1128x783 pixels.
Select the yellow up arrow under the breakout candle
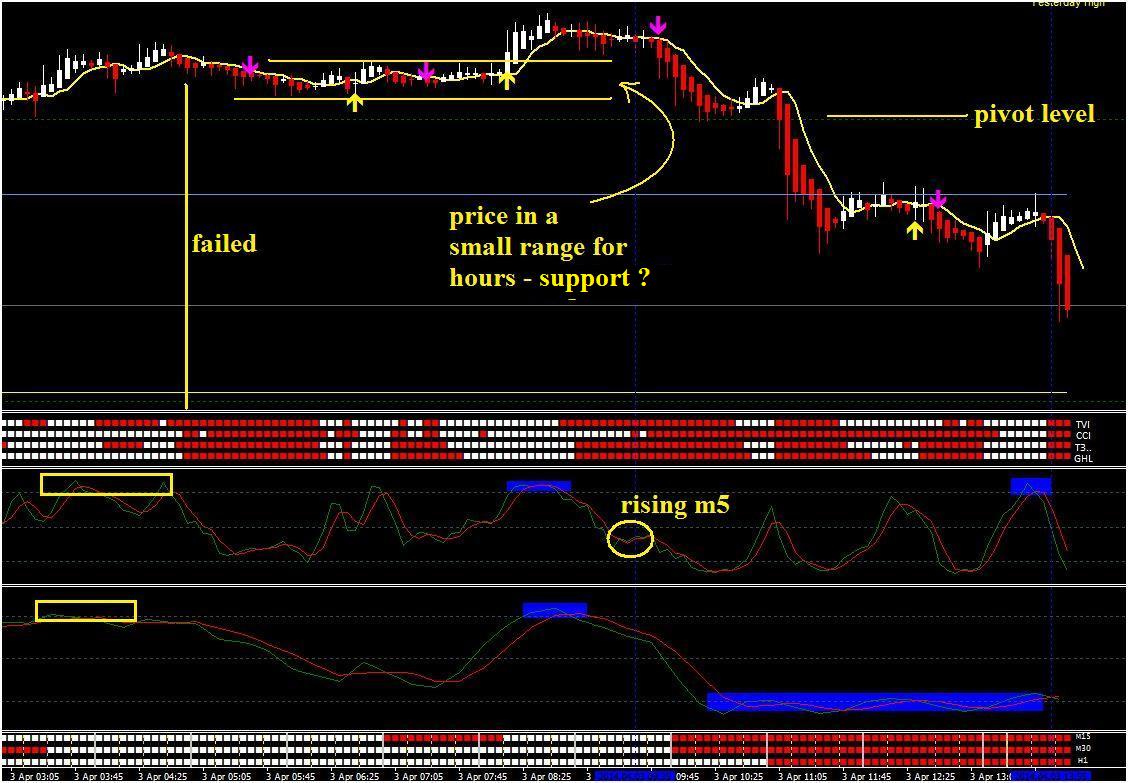508,80
